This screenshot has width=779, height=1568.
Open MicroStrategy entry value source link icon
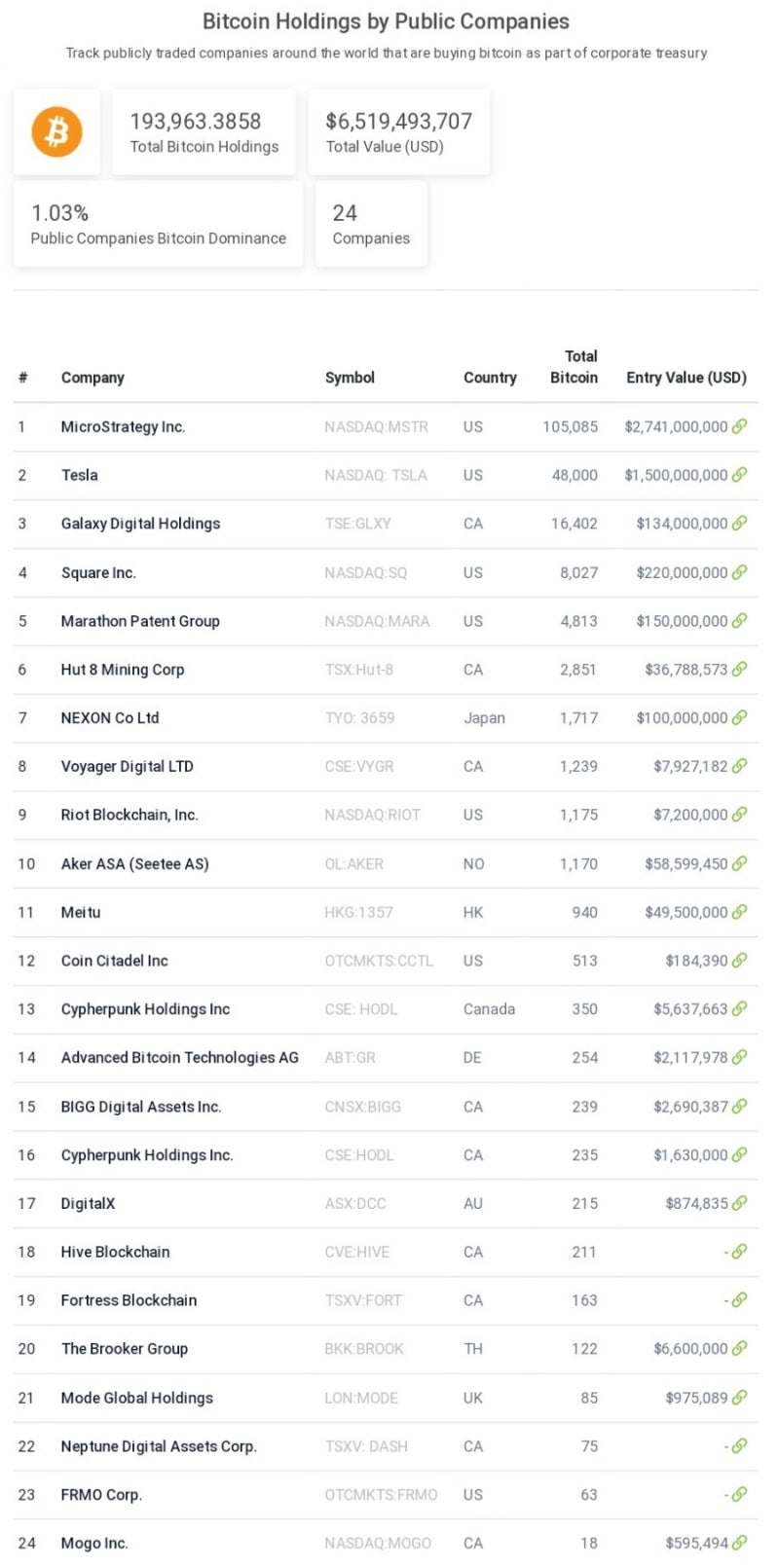pyautogui.click(x=740, y=426)
